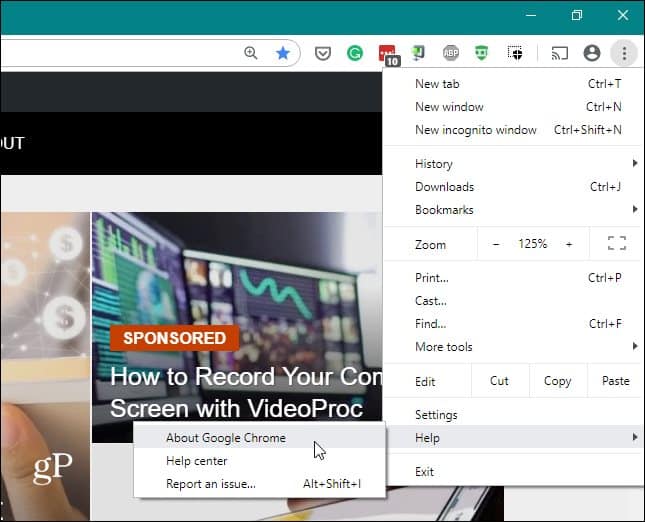Screen dimensions: 645x522
Task: Click the blue bookmark star icon
Action: click(x=283, y=53)
